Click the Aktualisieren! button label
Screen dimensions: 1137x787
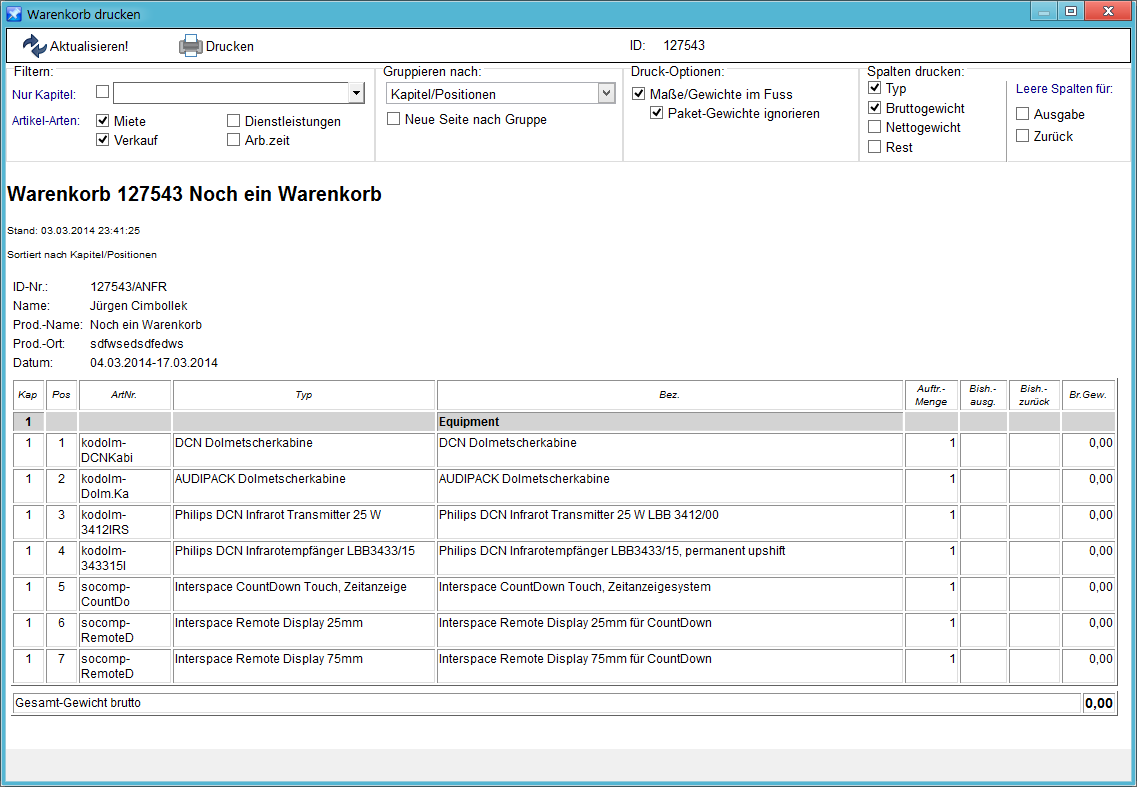coord(89,46)
